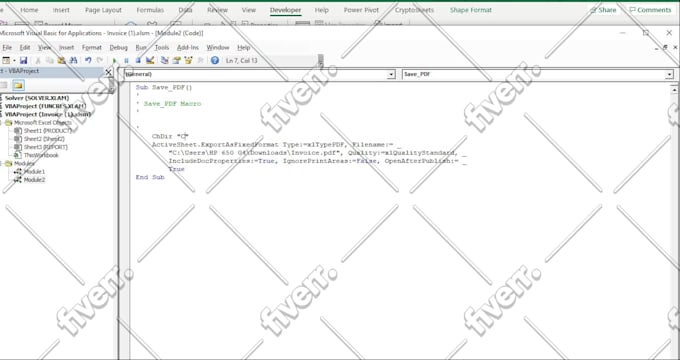Pause execution with the Break icon
Image resolution: width=680 pixels, height=360 pixels.
[x=126, y=60]
